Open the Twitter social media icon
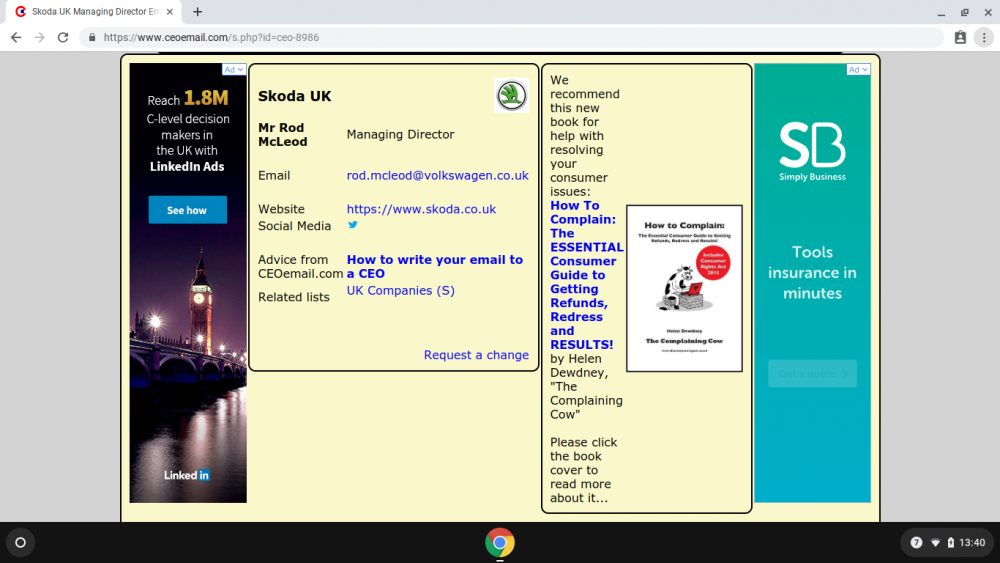 pyautogui.click(x=353, y=225)
